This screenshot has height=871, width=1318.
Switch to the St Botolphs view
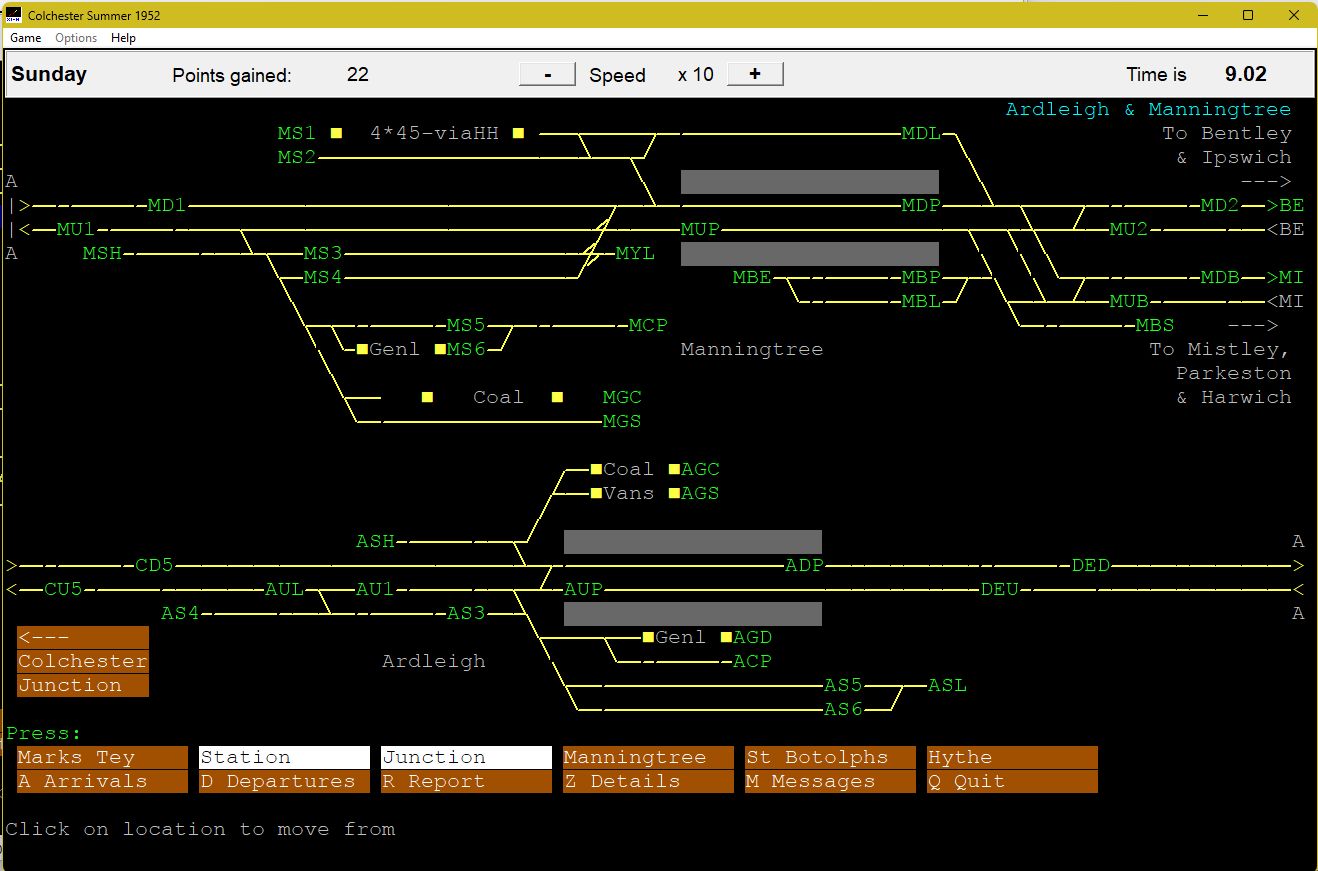point(830,757)
